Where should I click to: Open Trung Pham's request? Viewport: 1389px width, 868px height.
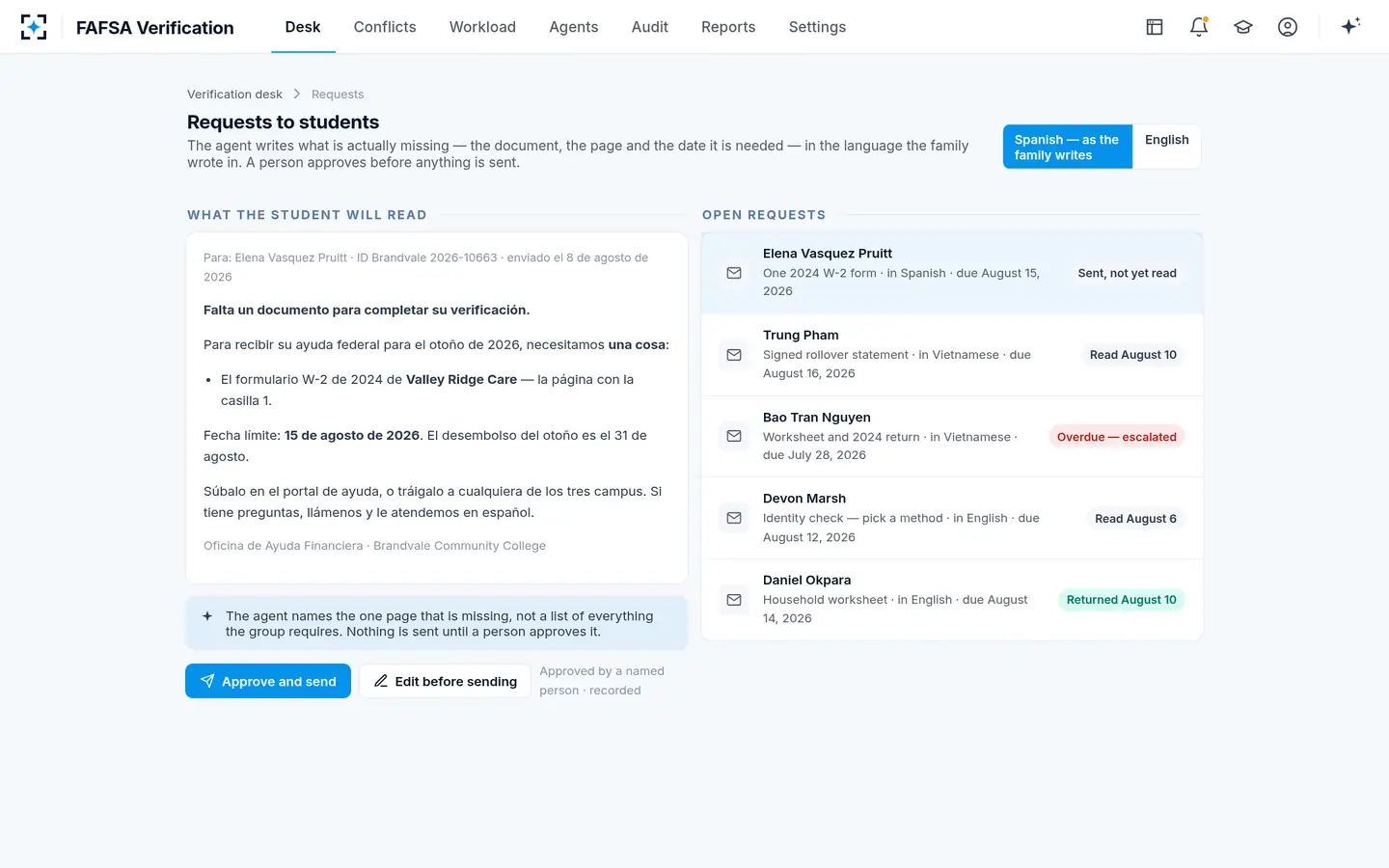952,355
